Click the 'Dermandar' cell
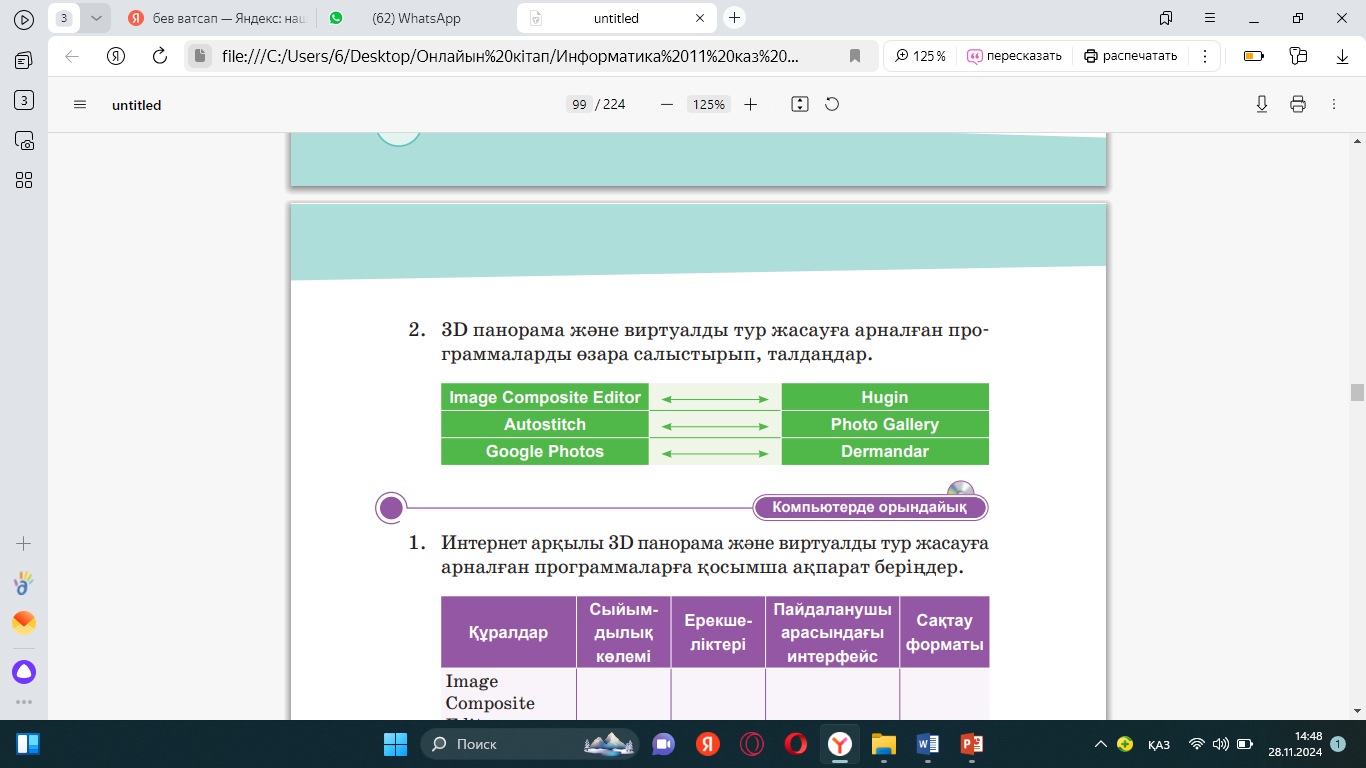 click(885, 451)
